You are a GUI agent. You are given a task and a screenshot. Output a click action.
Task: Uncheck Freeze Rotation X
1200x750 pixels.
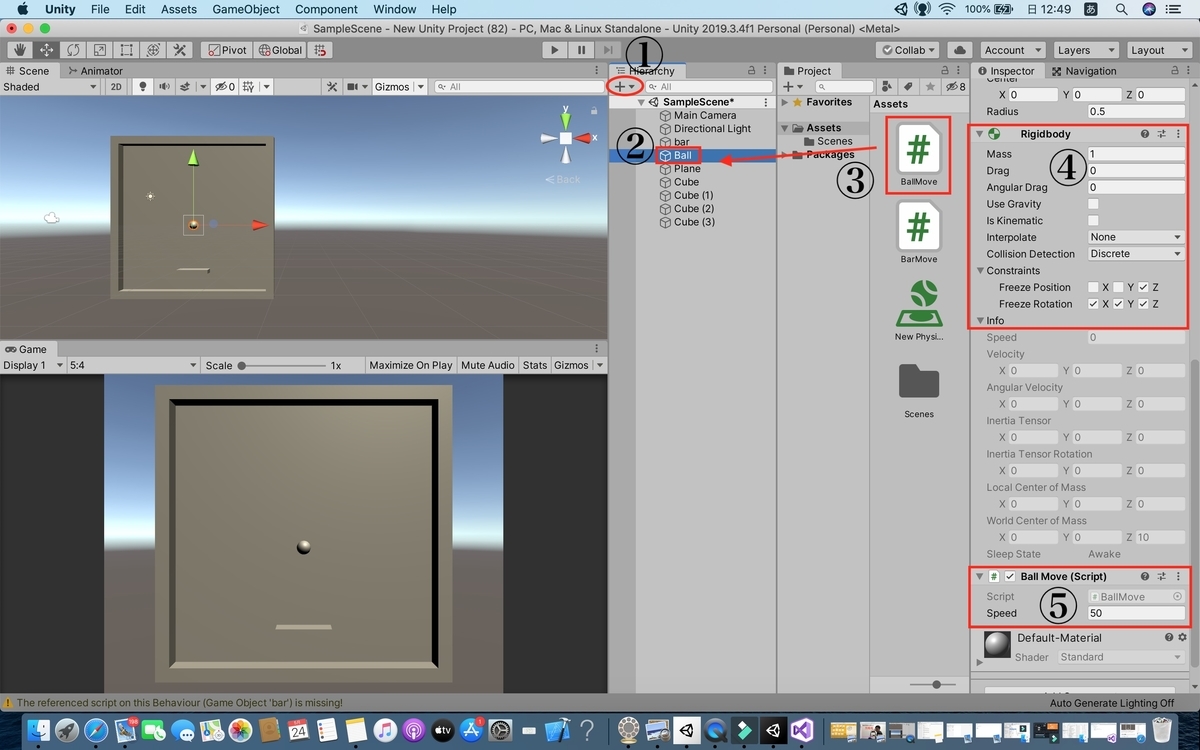coord(1094,304)
